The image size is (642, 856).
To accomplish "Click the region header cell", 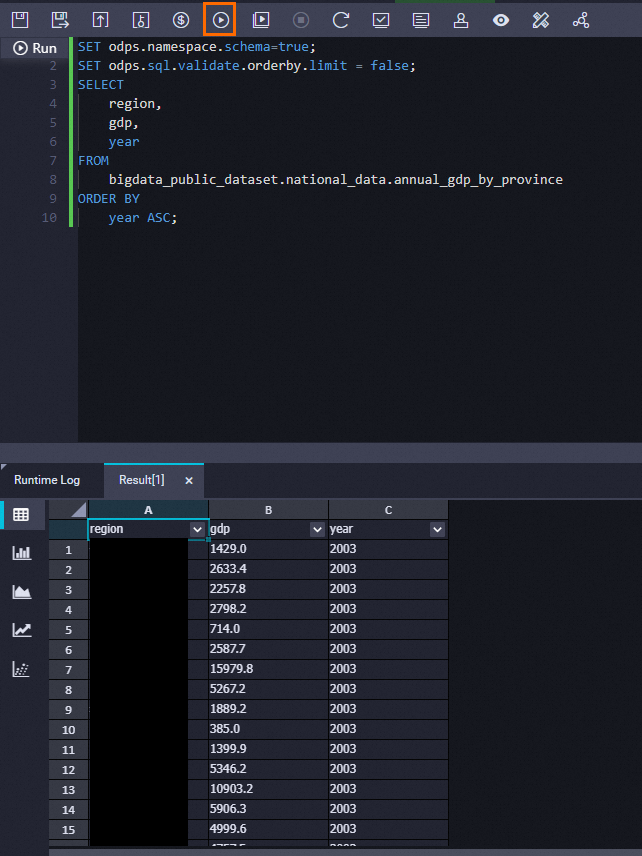I will [x=148, y=529].
